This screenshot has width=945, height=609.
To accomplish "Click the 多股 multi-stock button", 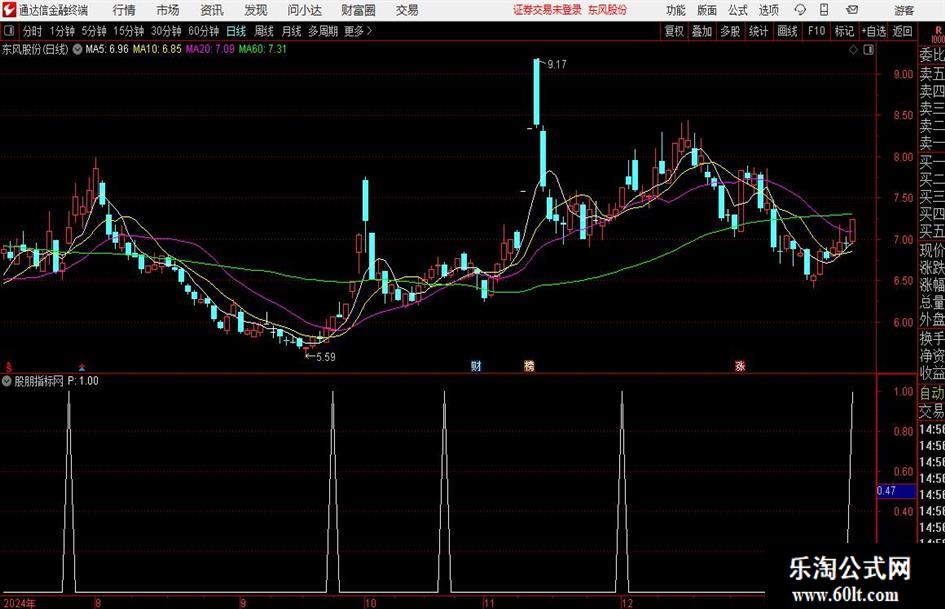I will click(x=730, y=31).
